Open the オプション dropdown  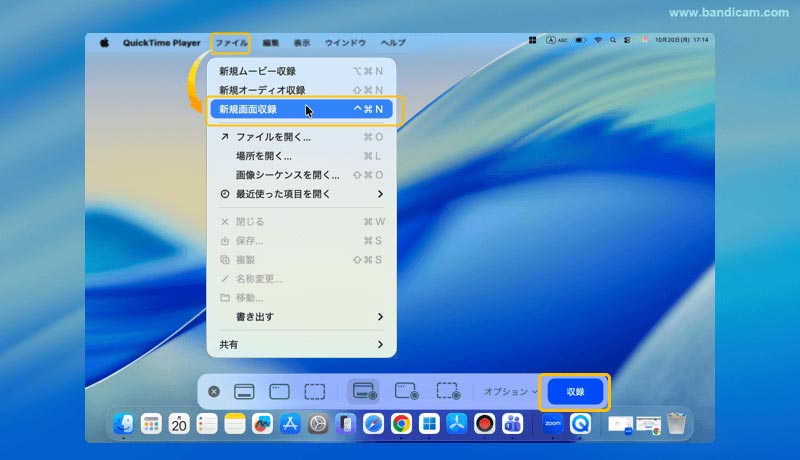(x=508, y=391)
